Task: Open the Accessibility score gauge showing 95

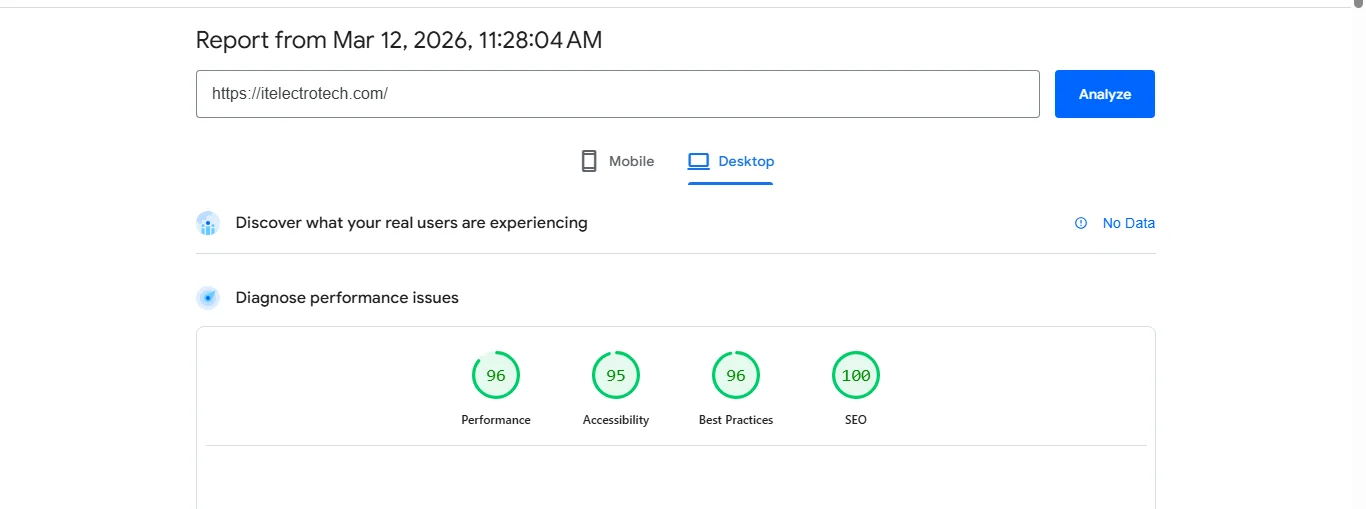Action: tap(616, 375)
